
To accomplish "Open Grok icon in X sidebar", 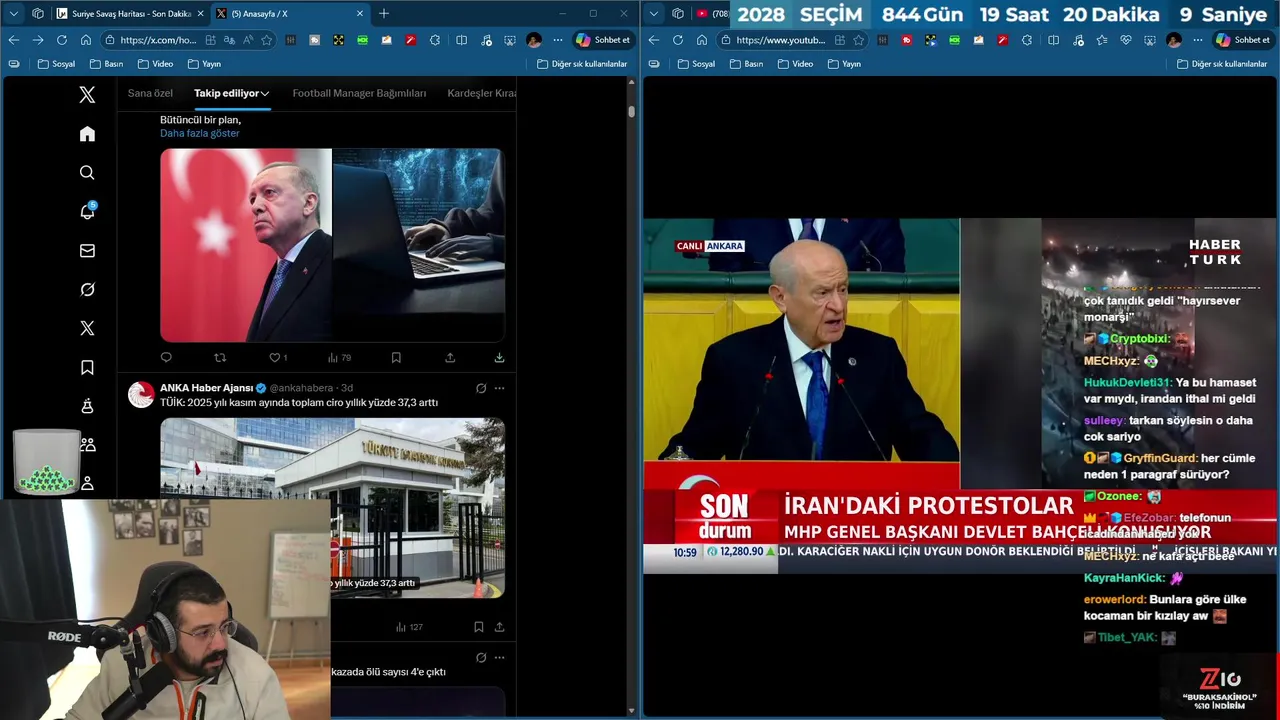I will (87, 290).
